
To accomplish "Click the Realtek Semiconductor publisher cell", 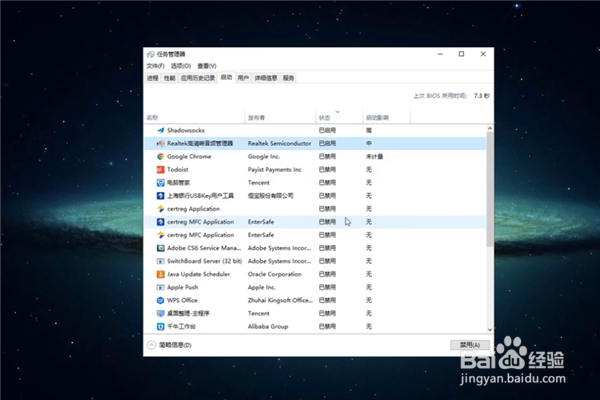I will coord(279,144).
